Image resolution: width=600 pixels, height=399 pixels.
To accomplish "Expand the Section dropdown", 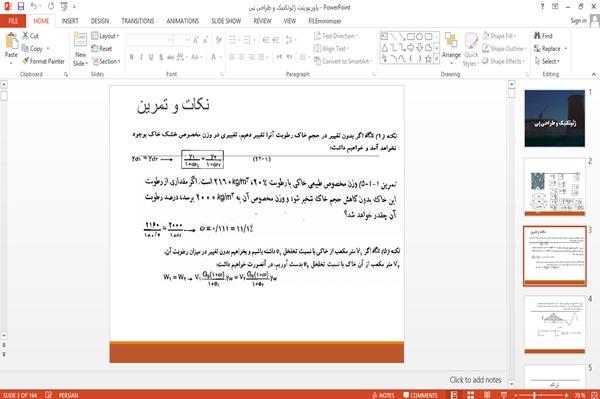I will [106, 61].
